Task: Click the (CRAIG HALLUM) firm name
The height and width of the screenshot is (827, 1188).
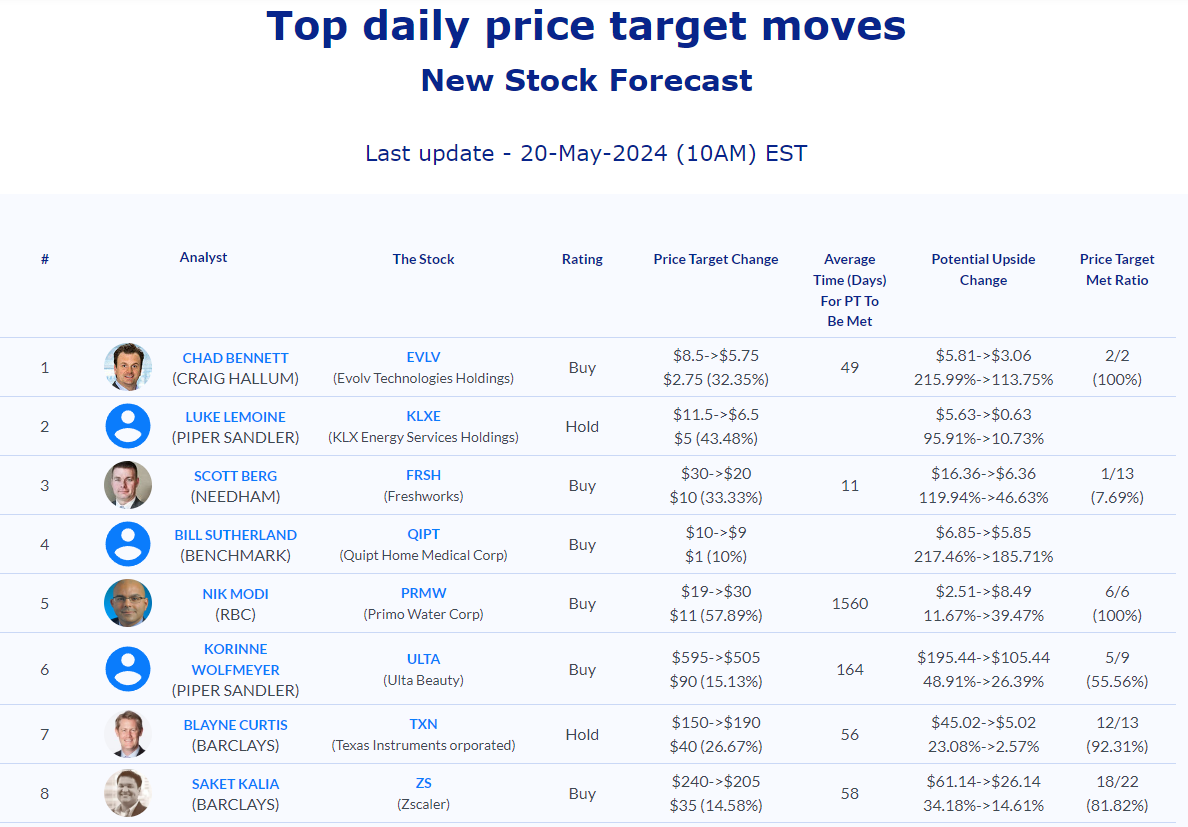Action: point(236,379)
